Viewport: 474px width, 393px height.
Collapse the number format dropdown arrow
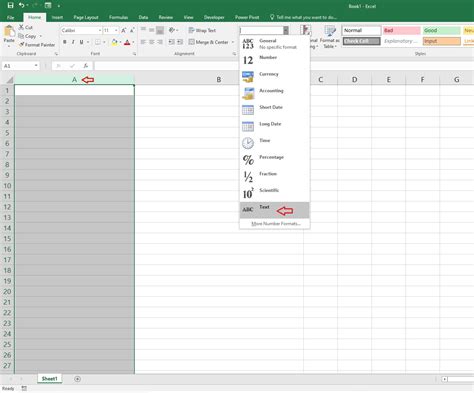click(x=286, y=30)
